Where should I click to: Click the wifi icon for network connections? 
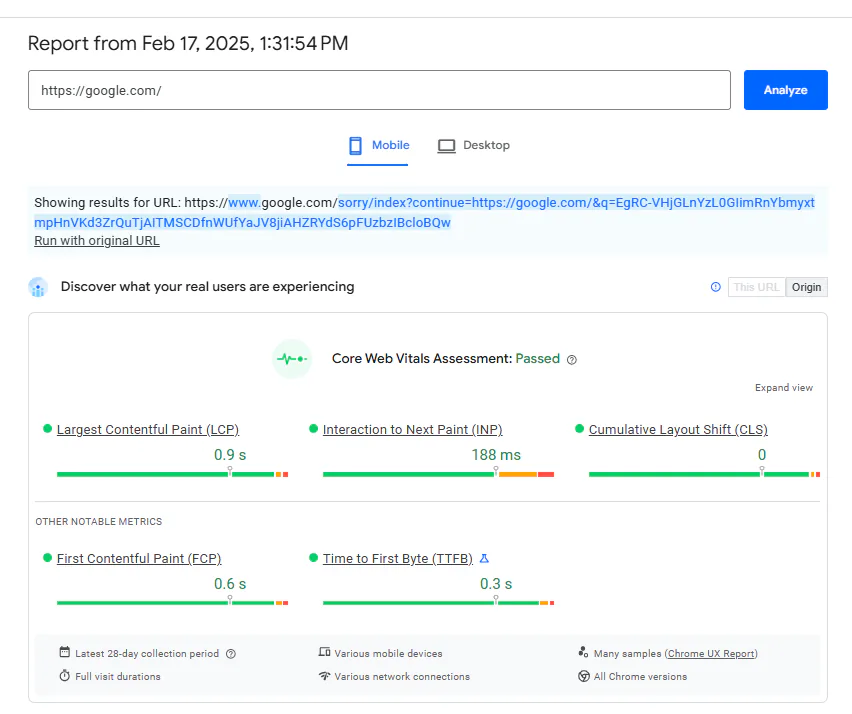tap(324, 676)
